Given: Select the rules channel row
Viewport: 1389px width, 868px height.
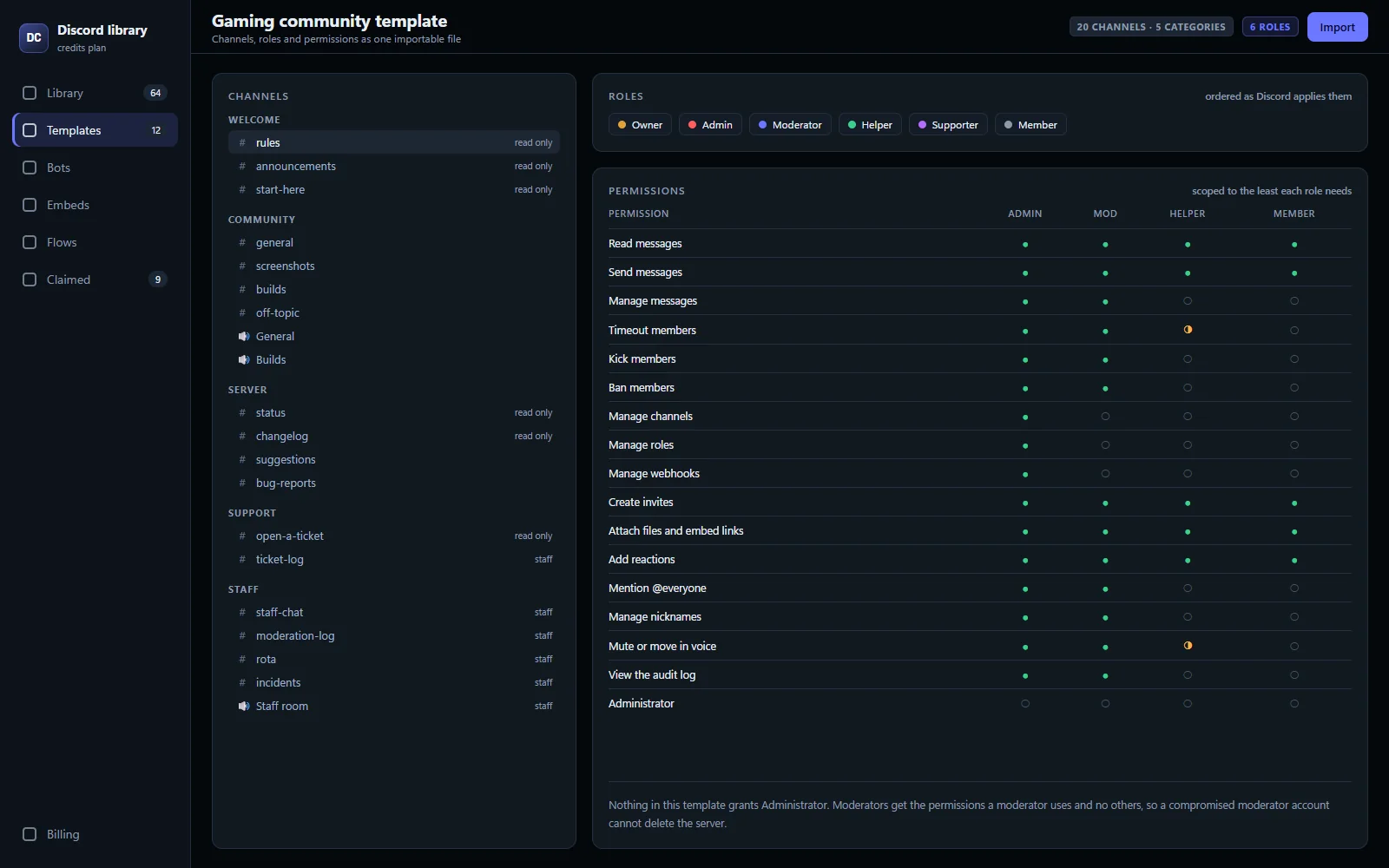Looking at the screenshot, I should click(394, 142).
